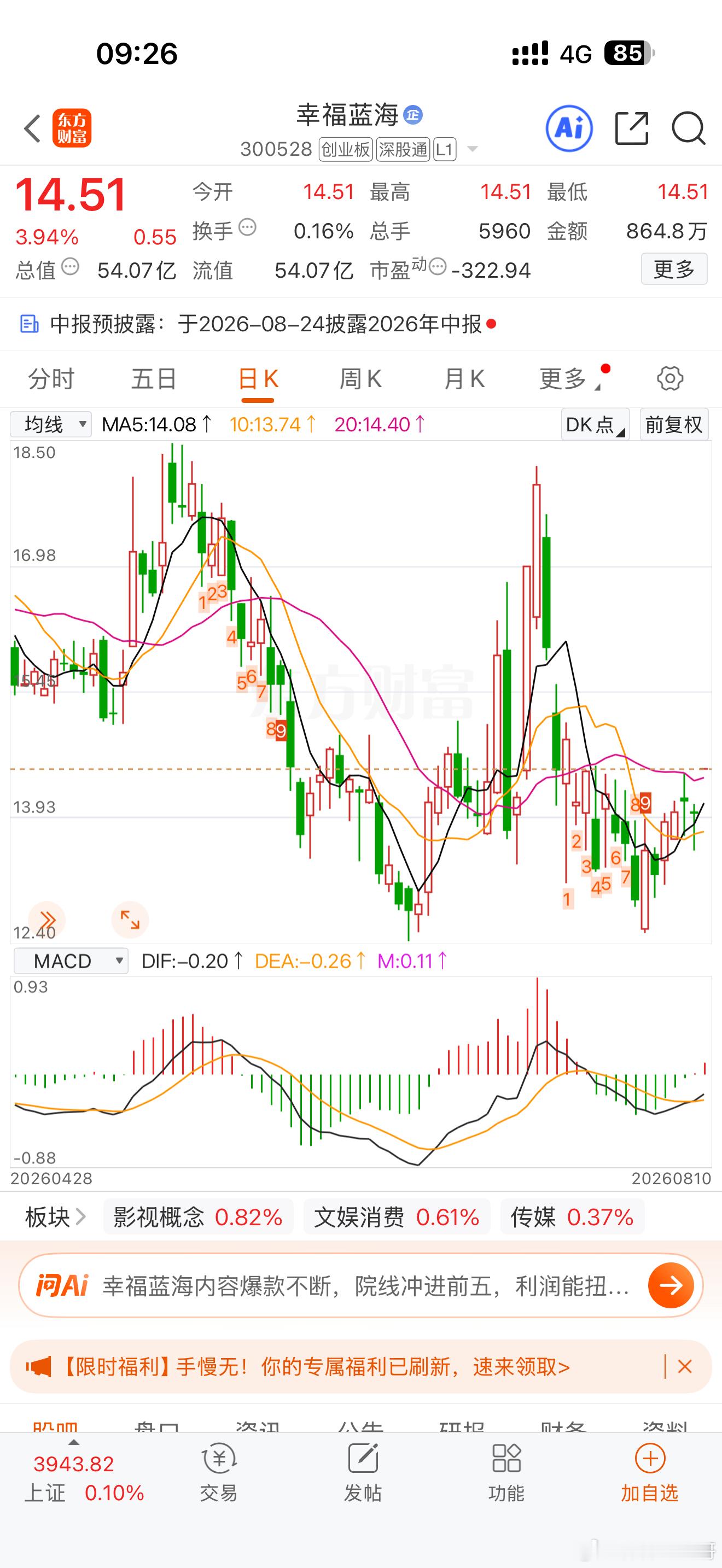Tap the 中报预披露 document icon
Screen dimensions: 722x1568
point(29,324)
